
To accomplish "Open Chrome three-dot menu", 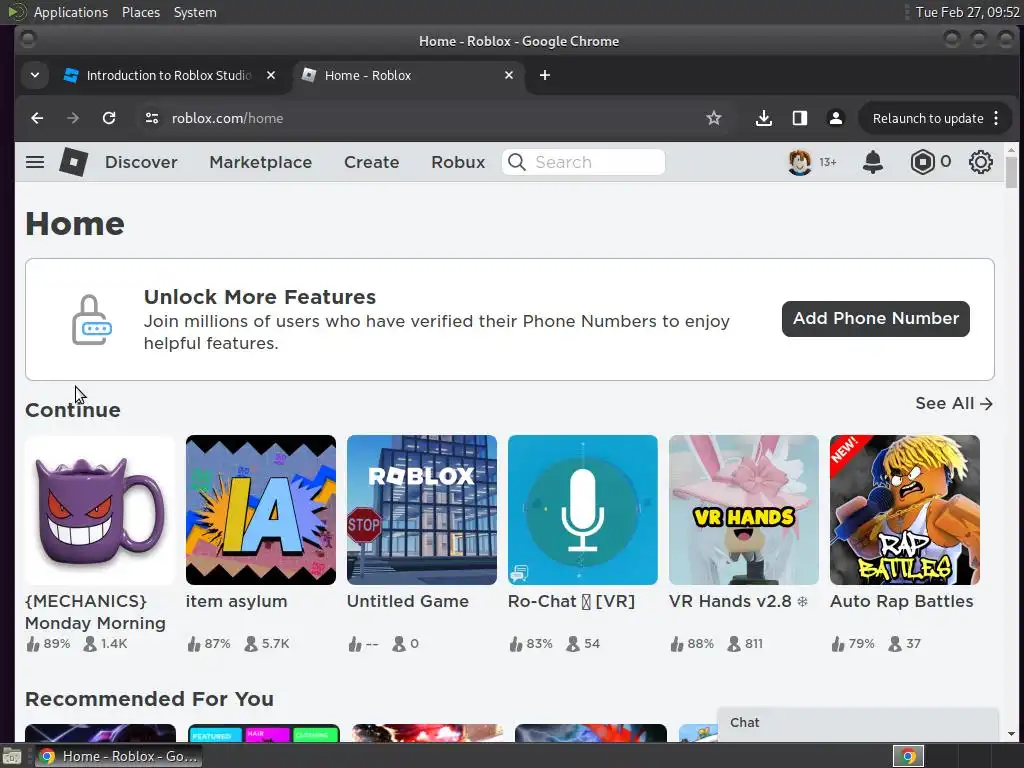I will 996,118.
